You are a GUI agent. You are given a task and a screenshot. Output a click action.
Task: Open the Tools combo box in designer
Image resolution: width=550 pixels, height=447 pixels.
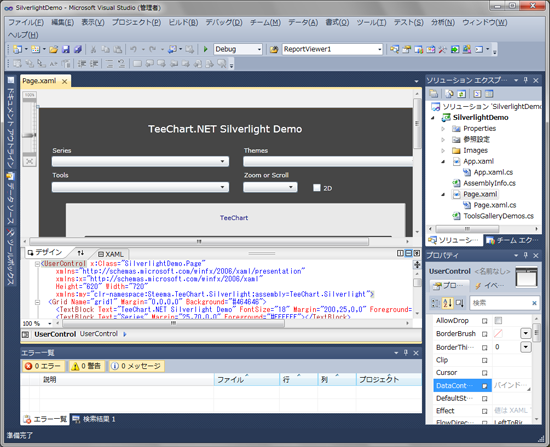pos(140,187)
